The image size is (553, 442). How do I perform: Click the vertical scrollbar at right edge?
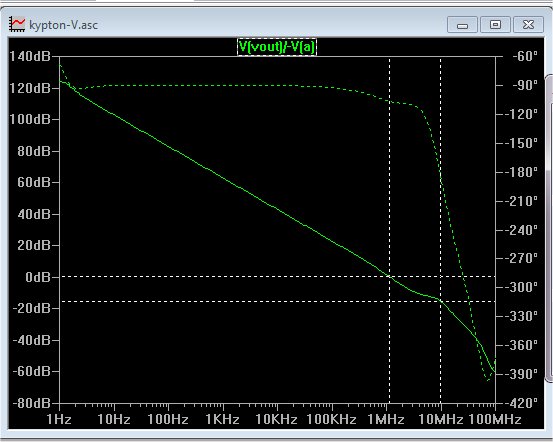[549, 228]
